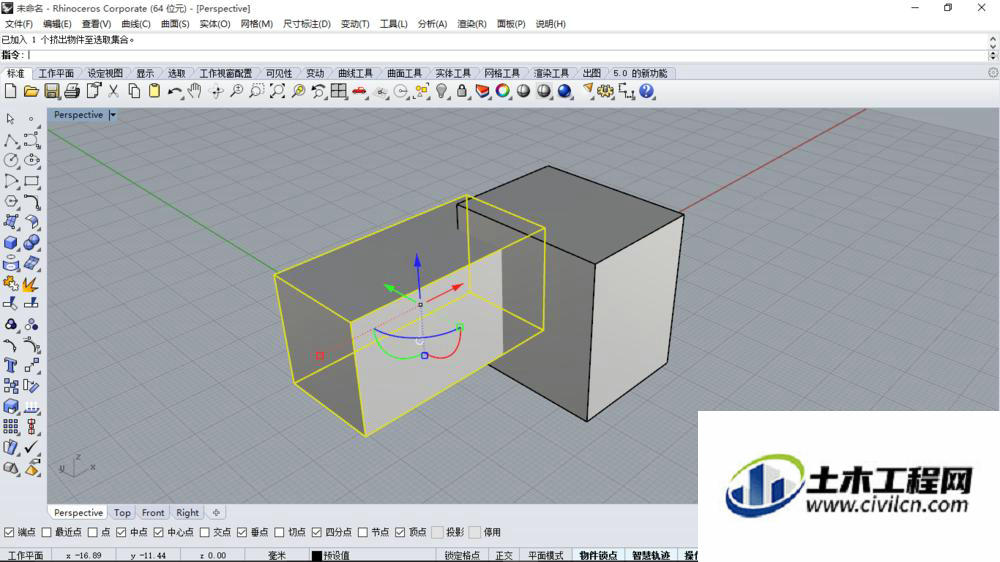Uncheck the 端点 osnap checkbox
Viewport: 1000px width, 562px height.
(x=9, y=532)
